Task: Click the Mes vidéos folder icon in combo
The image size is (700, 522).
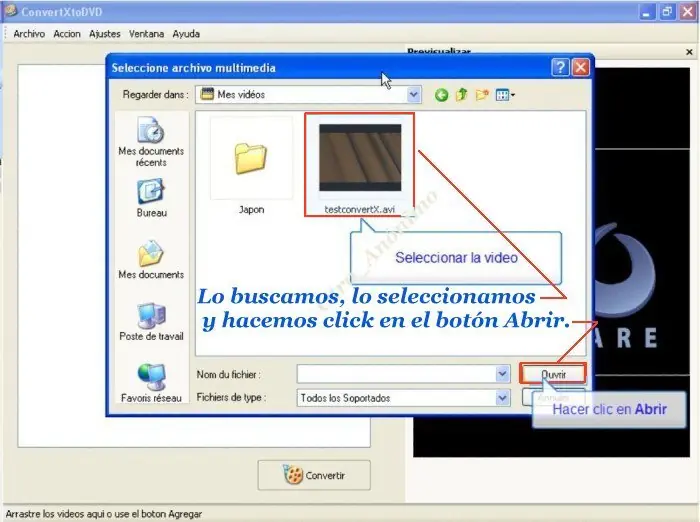Action: 207,94
